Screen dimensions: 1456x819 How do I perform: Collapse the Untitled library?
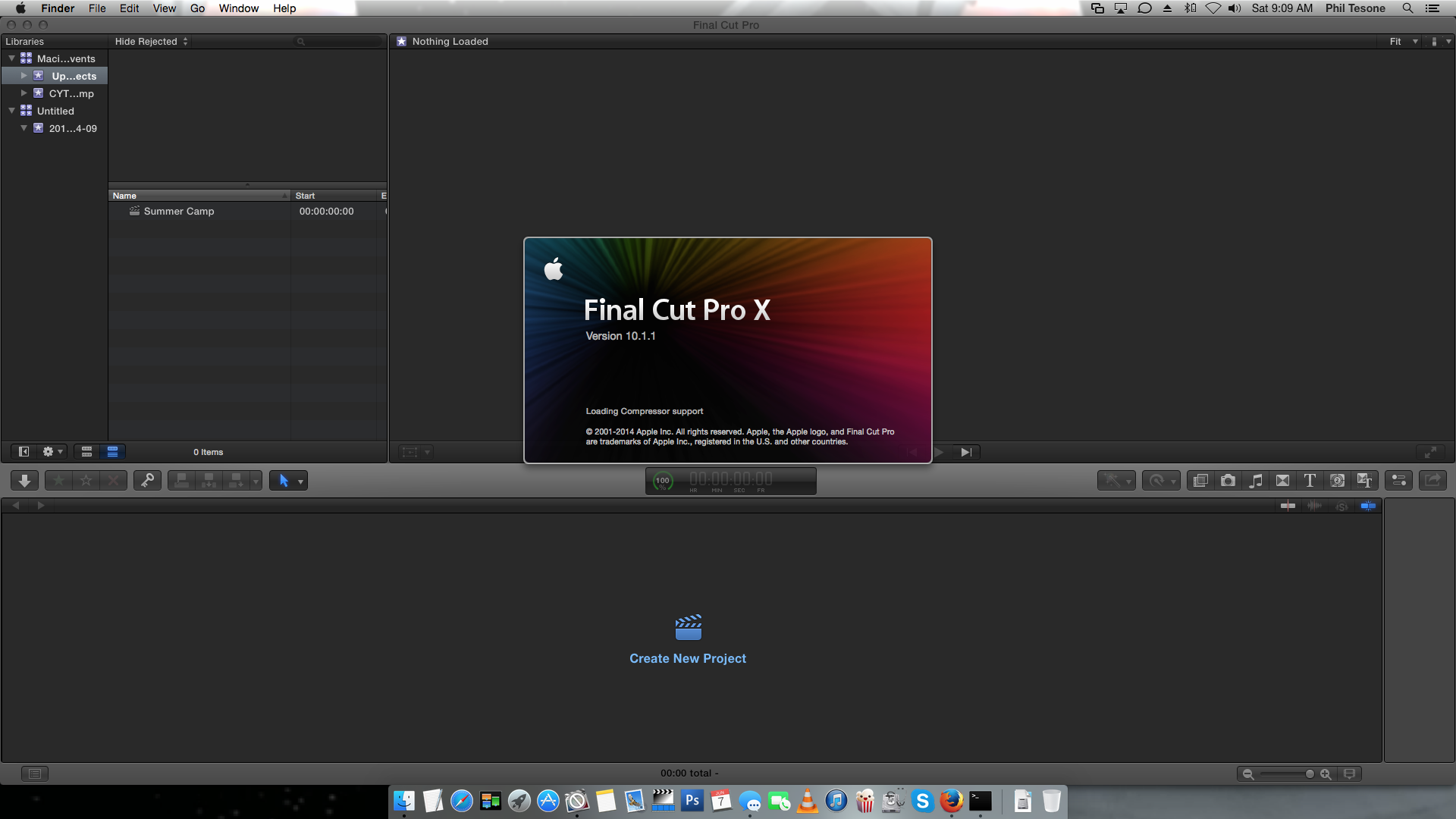point(11,111)
